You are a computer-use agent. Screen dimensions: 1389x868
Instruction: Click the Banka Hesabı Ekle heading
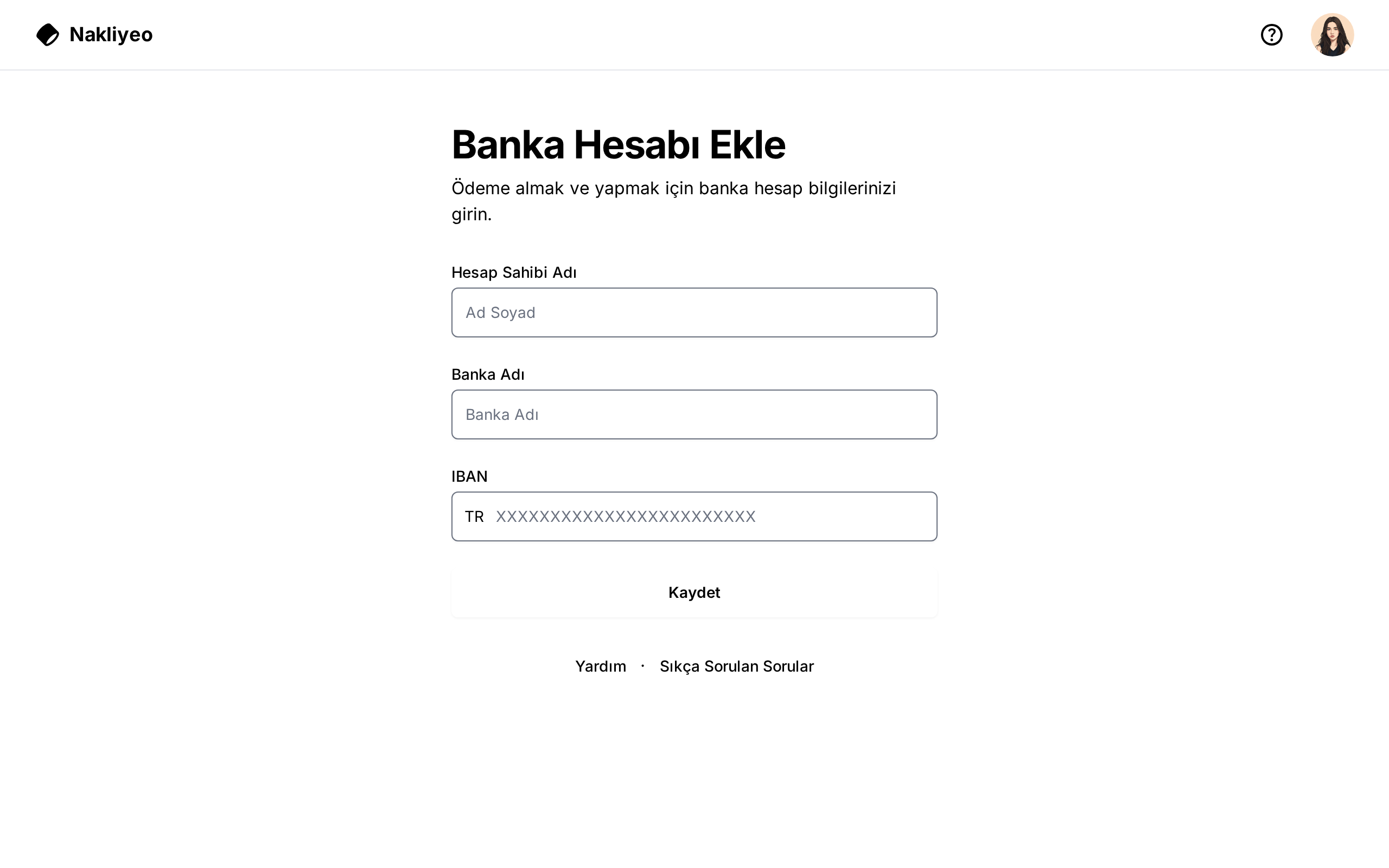coord(618,144)
